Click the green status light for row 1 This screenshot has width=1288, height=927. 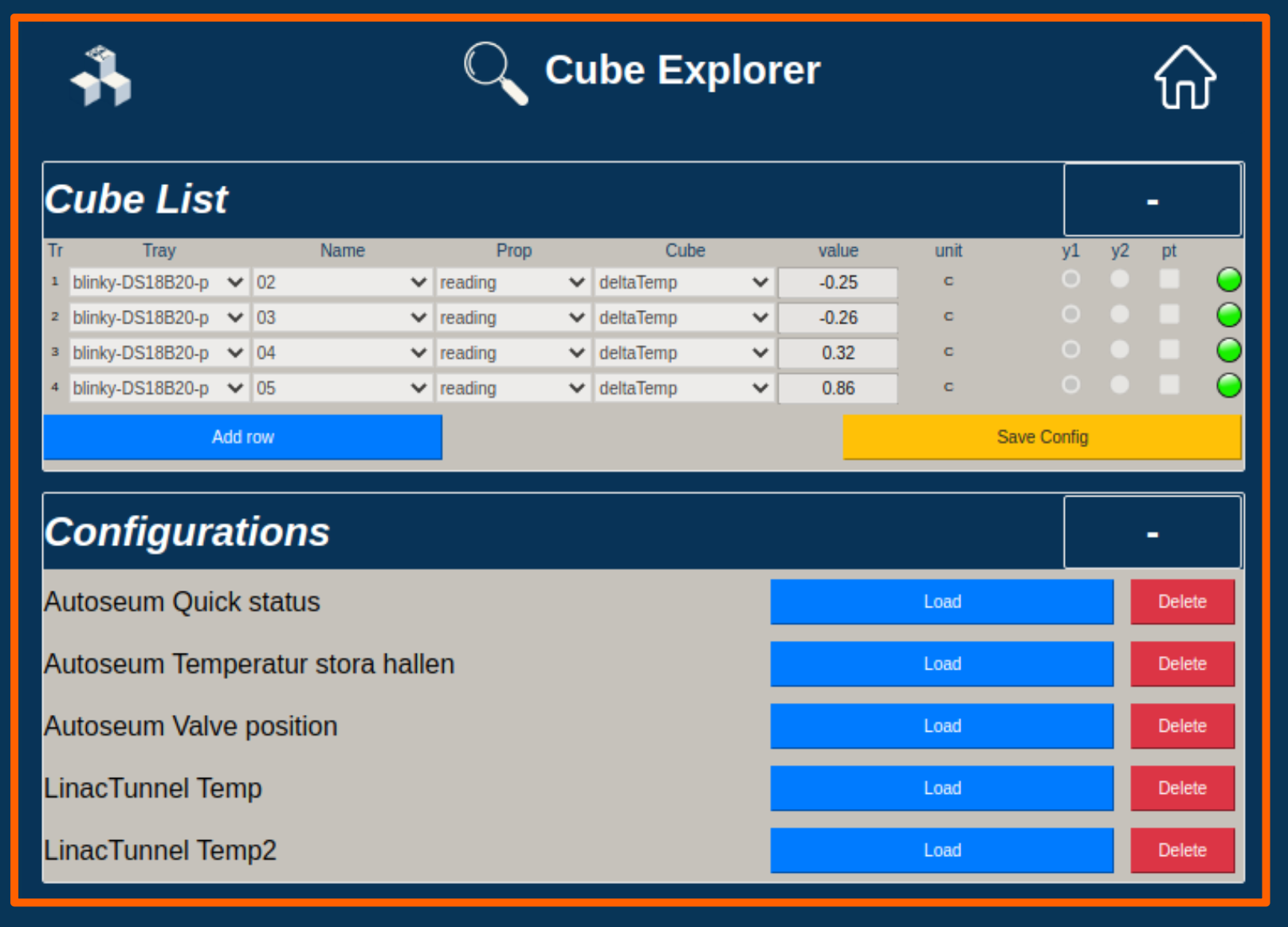coord(1229,280)
